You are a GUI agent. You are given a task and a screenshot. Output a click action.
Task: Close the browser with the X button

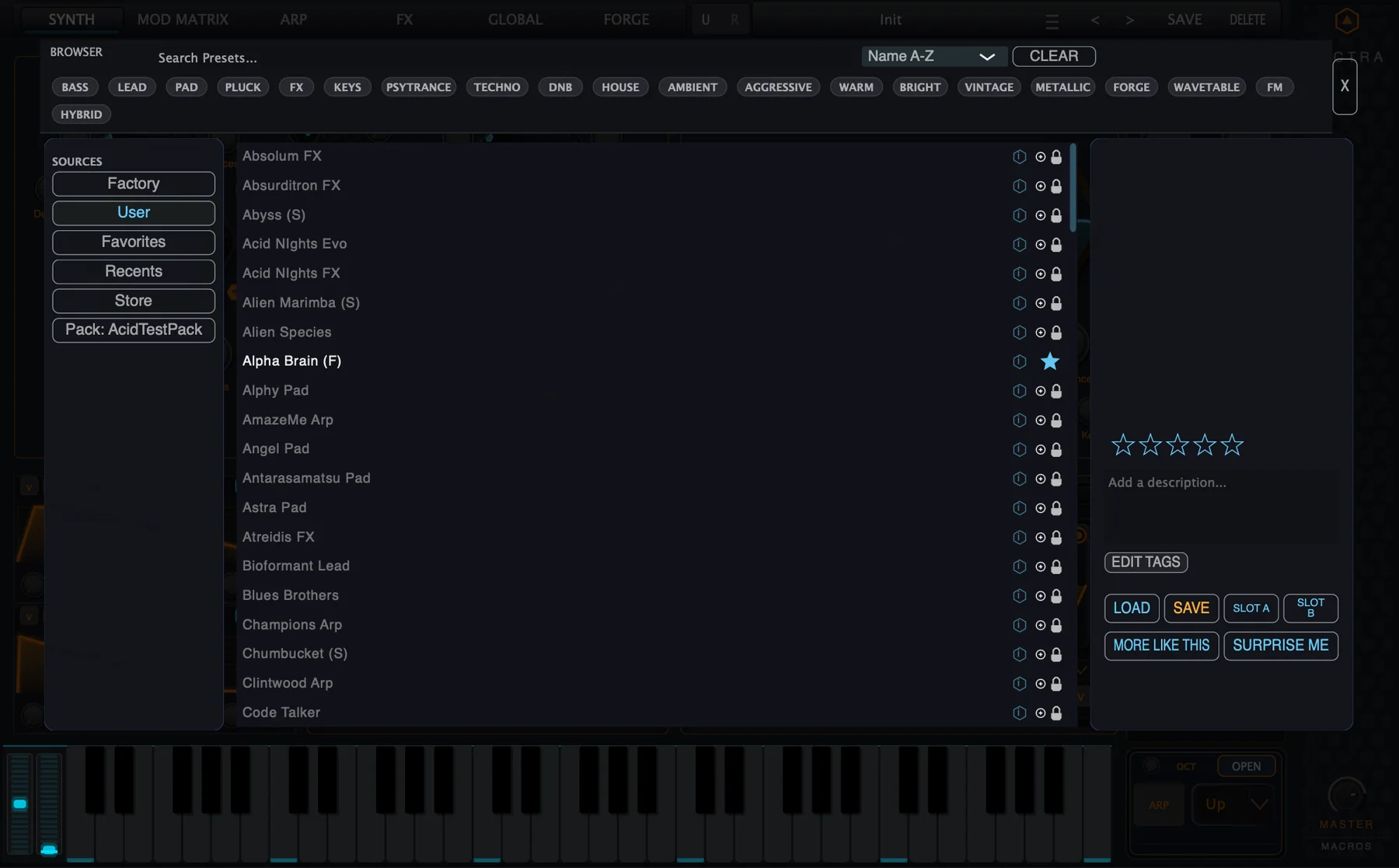[1345, 86]
